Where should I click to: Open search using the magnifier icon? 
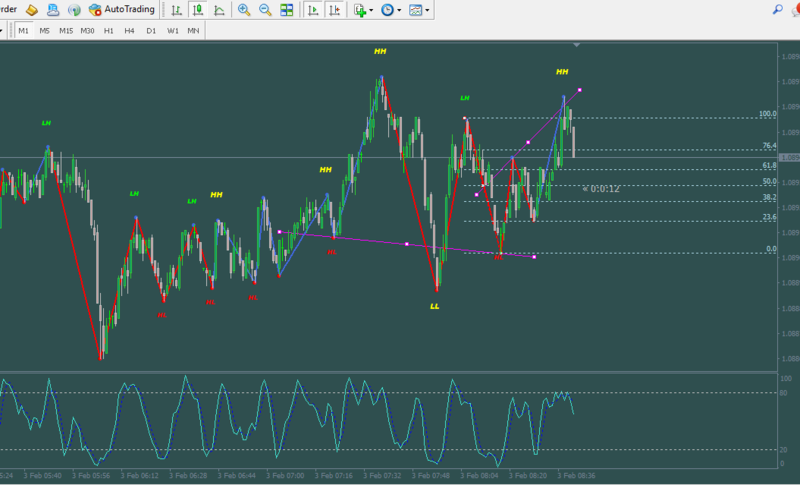[x=777, y=9]
